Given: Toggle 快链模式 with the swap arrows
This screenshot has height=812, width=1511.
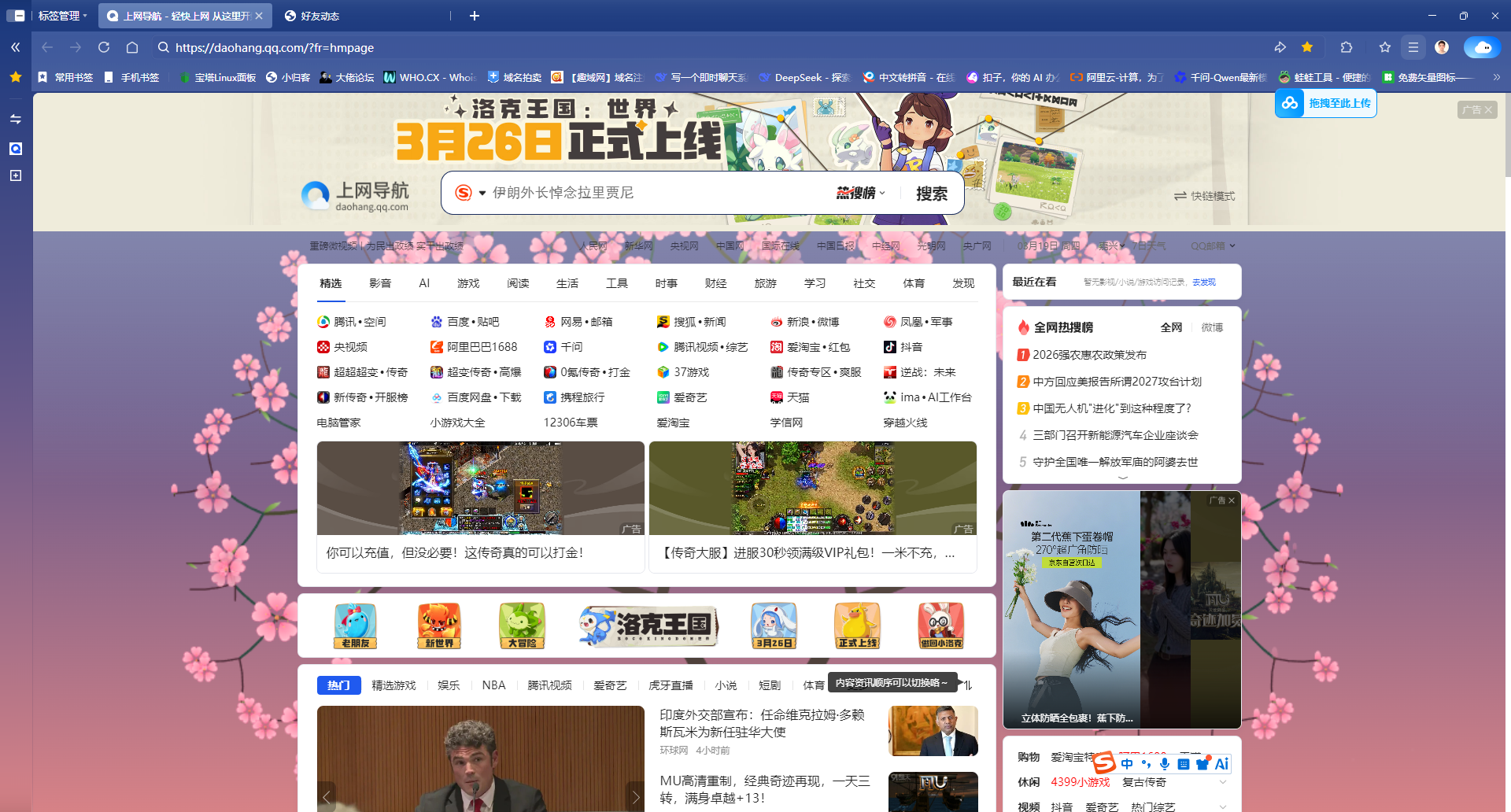Looking at the screenshot, I should click(1181, 197).
